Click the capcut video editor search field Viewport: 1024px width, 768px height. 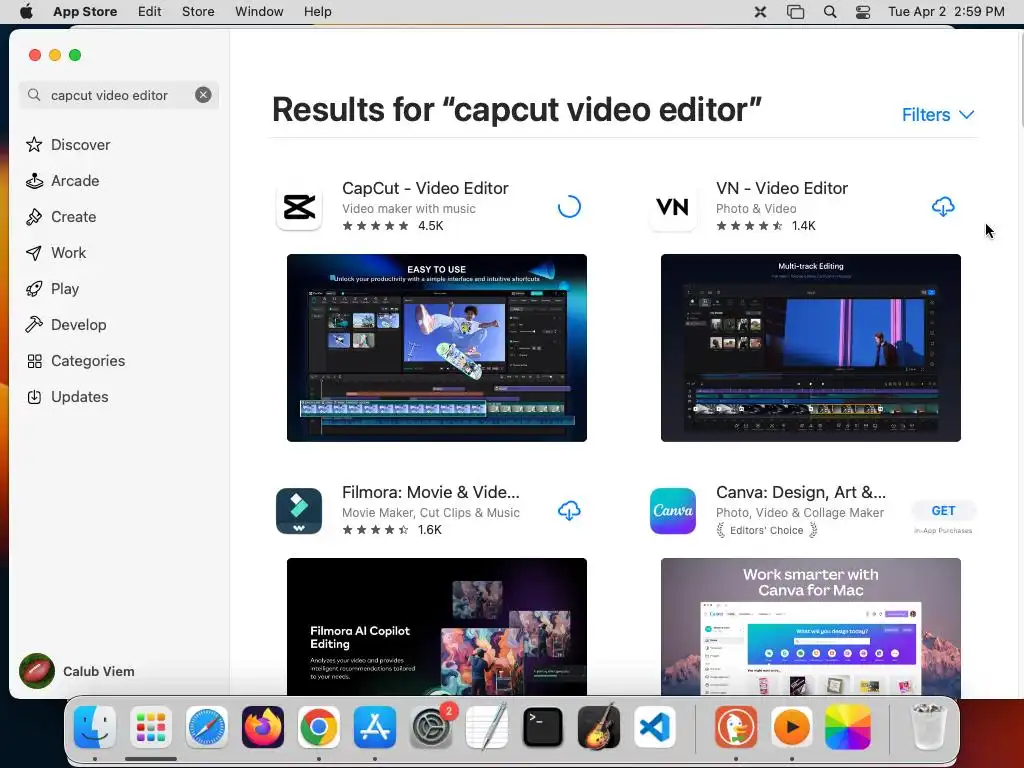point(119,95)
